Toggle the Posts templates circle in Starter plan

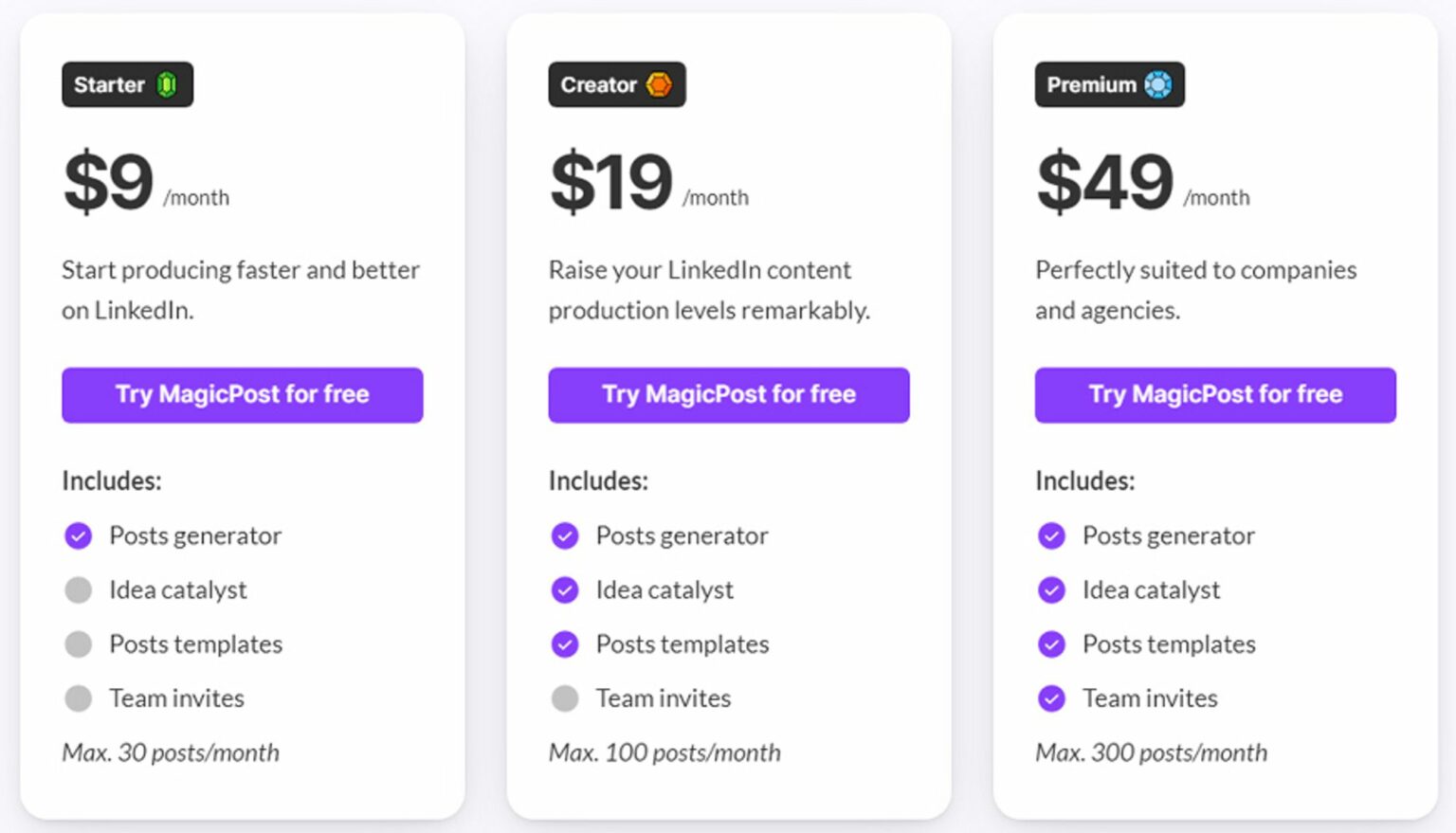78,644
